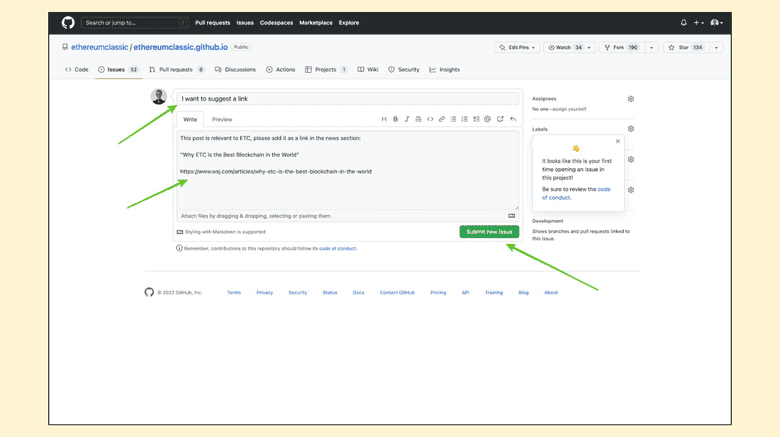The width and height of the screenshot is (780, 437).
Task: Open the user avatar menu
Action: (716, 22)
